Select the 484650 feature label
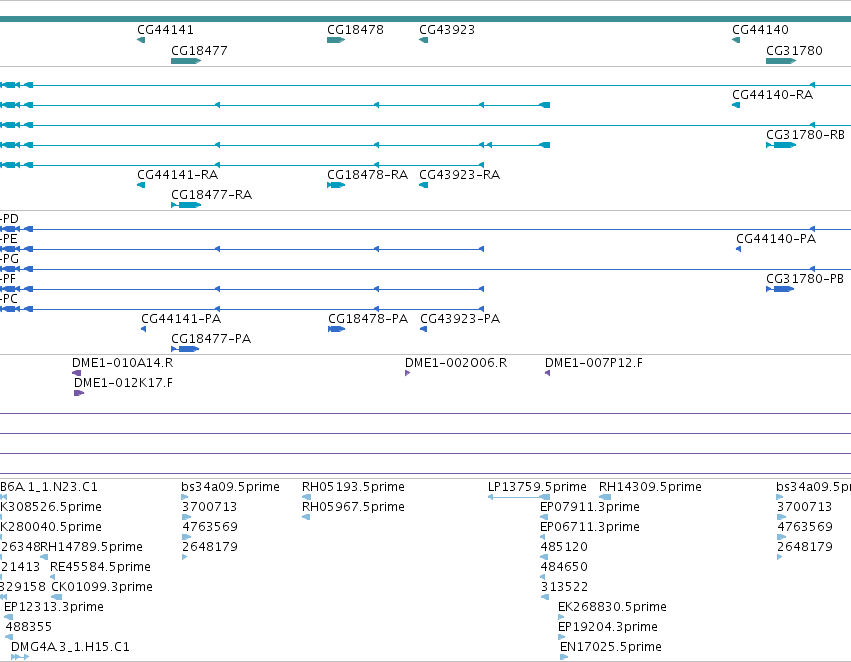Viewport: 851px width, 662px height. pos(564,567)
